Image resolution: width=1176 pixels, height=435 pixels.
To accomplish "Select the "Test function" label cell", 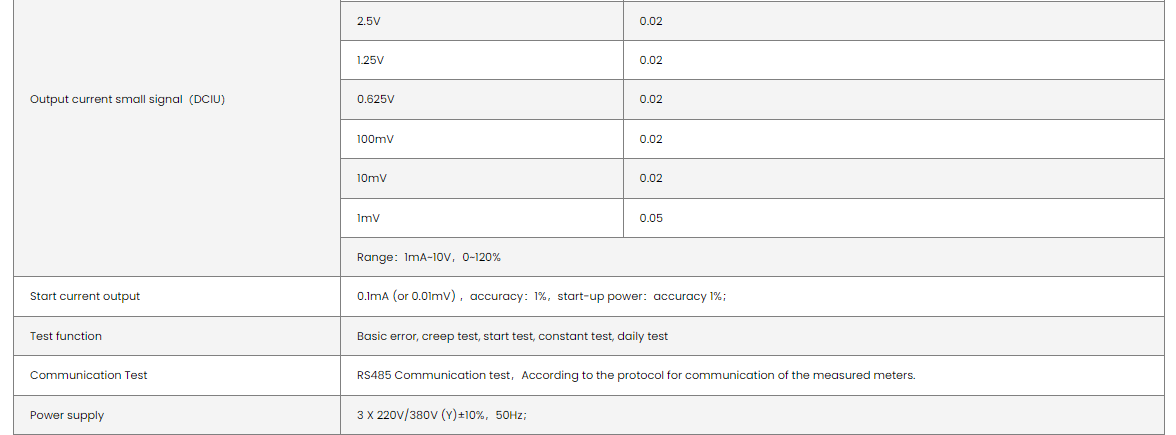I will point(66,336).
